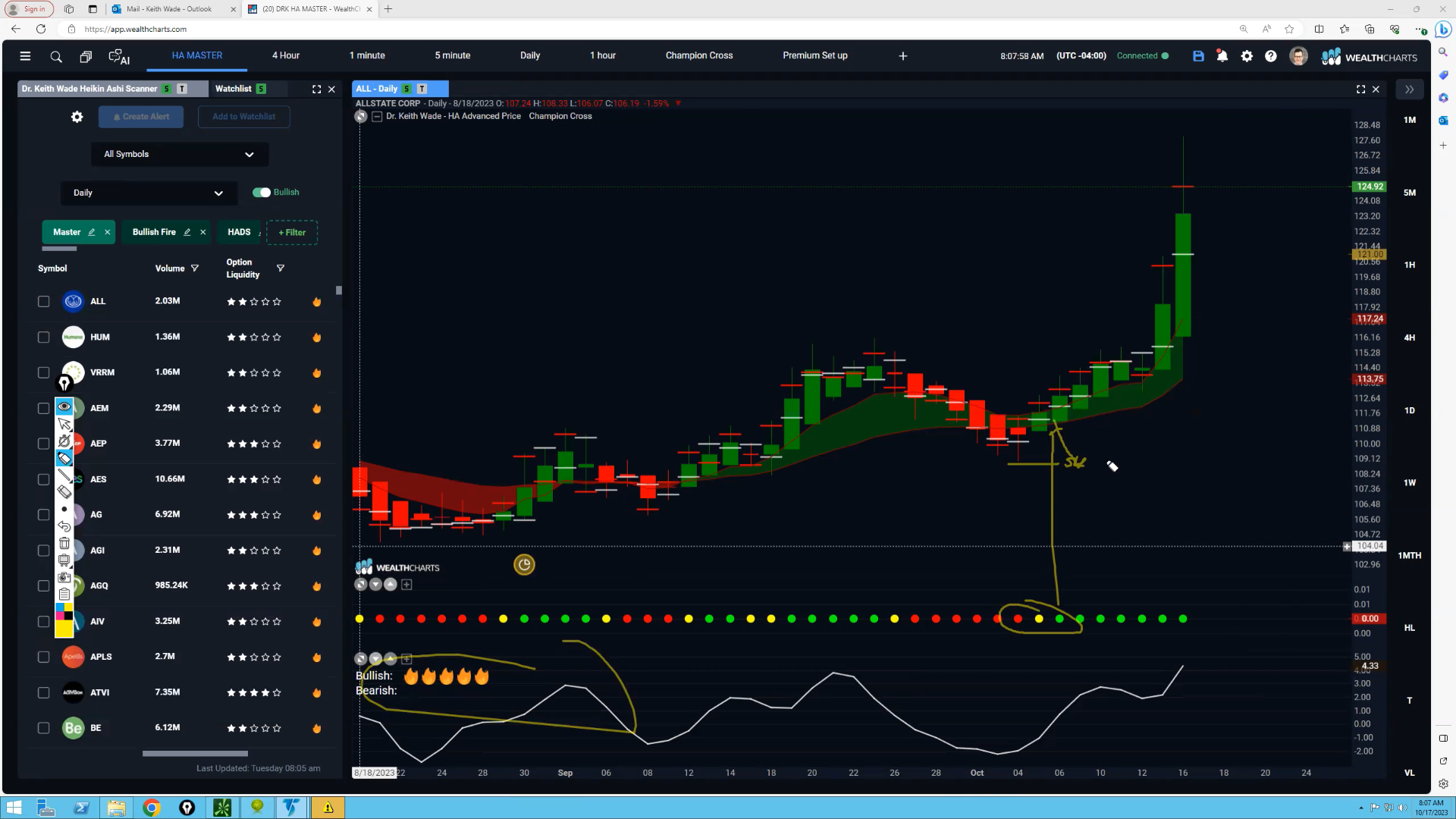Open the user profile avatar
This screenshot has height=819, width=1456.
(x=1298, y=56)
